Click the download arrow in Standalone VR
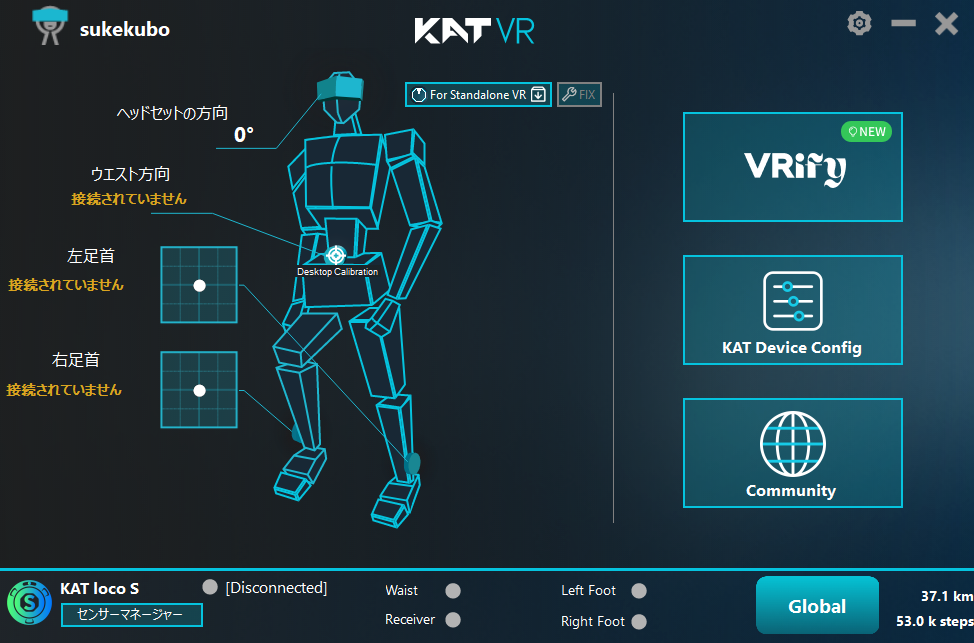The height and width of the screenshot is (643, 974). (x=539, y=94)
